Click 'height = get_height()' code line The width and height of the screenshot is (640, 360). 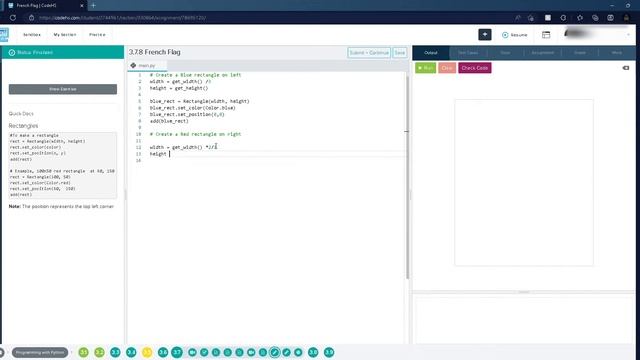click(x=179, y=88)
